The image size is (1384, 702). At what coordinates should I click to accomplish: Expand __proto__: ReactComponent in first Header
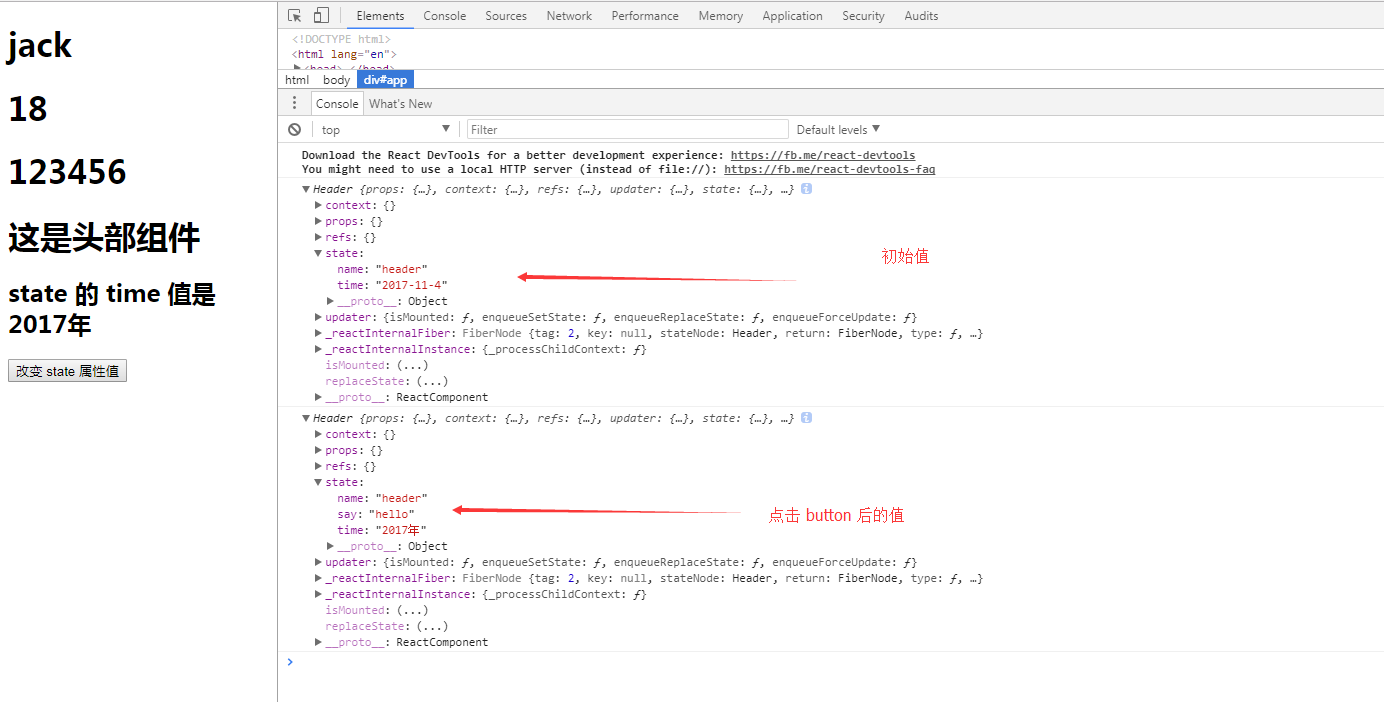(319, 397)
